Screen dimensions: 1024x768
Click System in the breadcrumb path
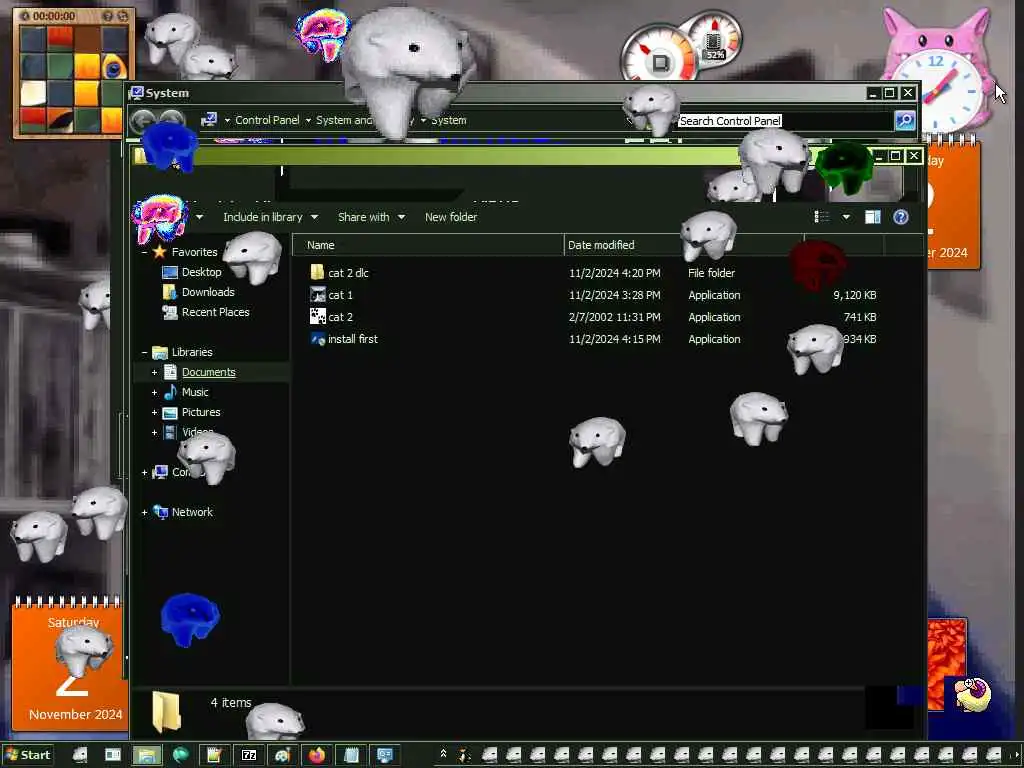449,120
